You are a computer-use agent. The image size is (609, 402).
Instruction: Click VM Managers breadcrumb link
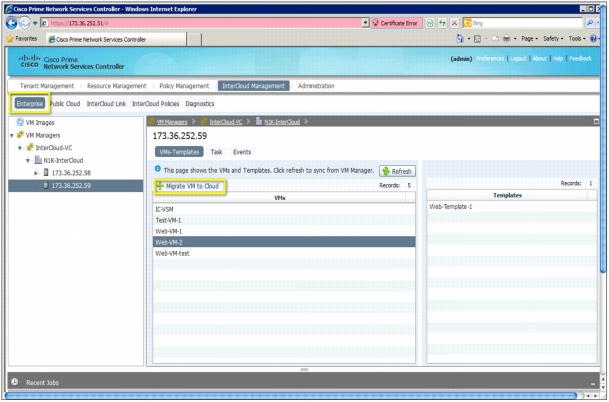pos(172,122)
